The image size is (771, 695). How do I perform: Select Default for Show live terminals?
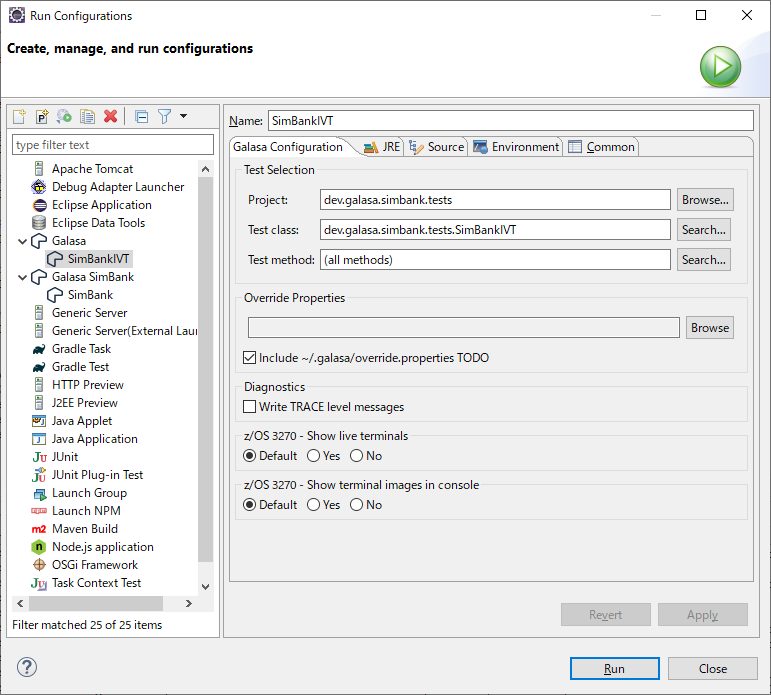pyautogui.click(x=250, y=456)
